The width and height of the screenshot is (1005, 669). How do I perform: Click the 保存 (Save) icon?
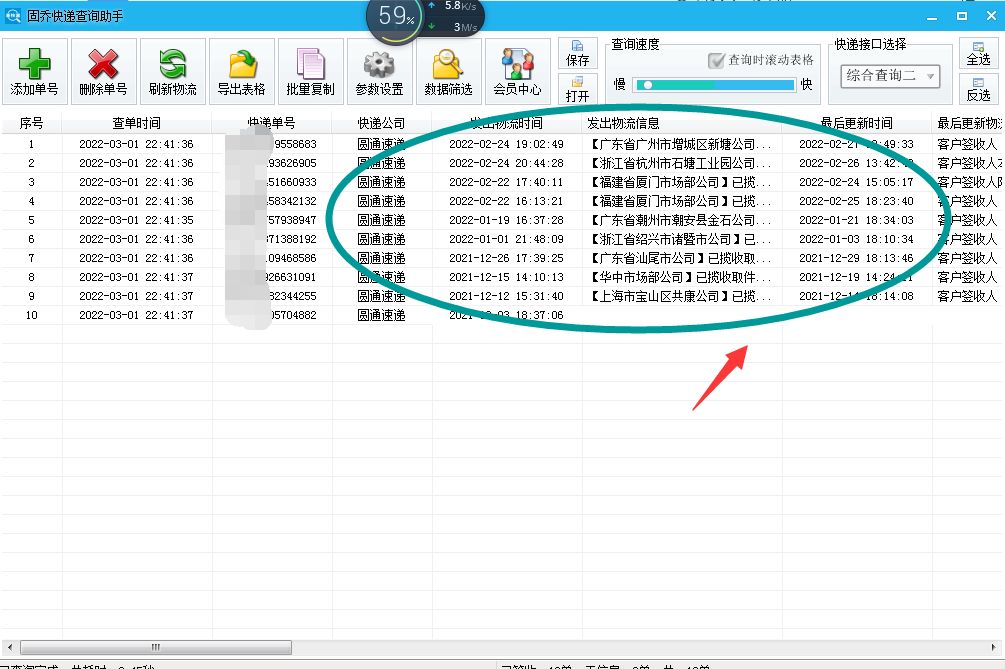click(578, 55)
